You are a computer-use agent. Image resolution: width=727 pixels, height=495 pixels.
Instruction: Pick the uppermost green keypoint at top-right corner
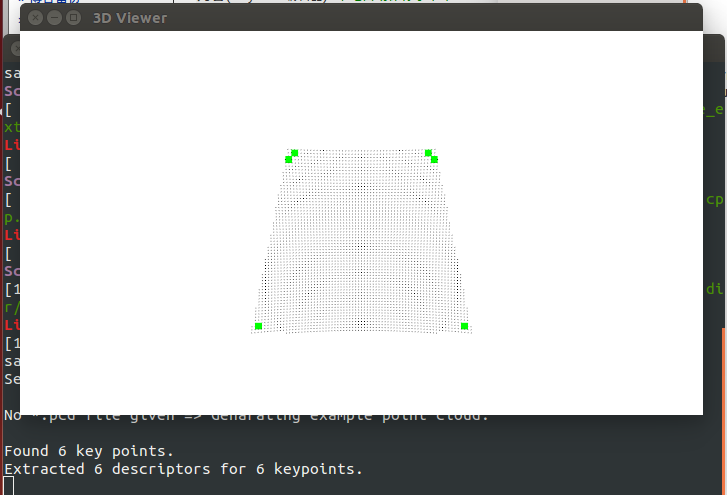(x=428, y=153)
